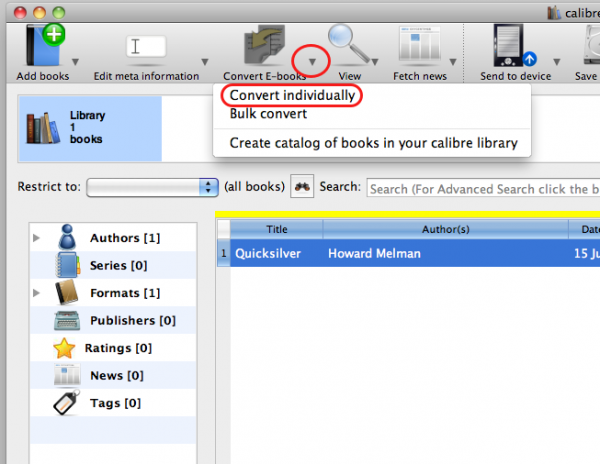
Task: Expand the Formats tree category
Action: [36, 293]
